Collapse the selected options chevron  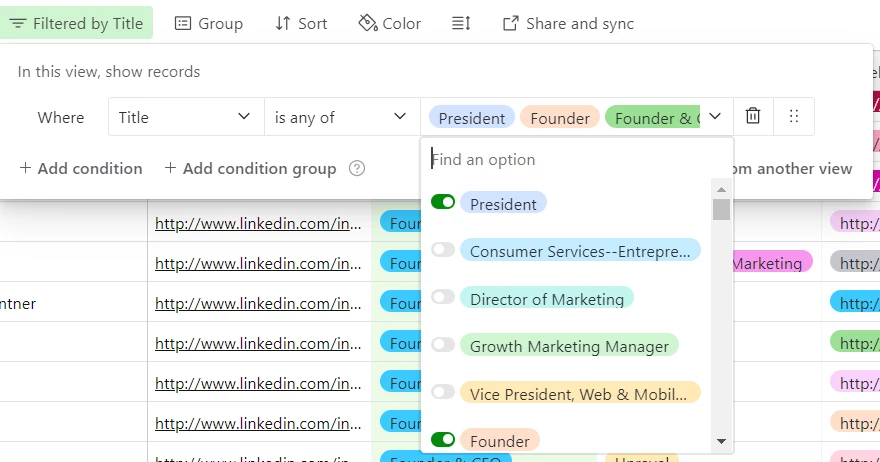[716, 117]
